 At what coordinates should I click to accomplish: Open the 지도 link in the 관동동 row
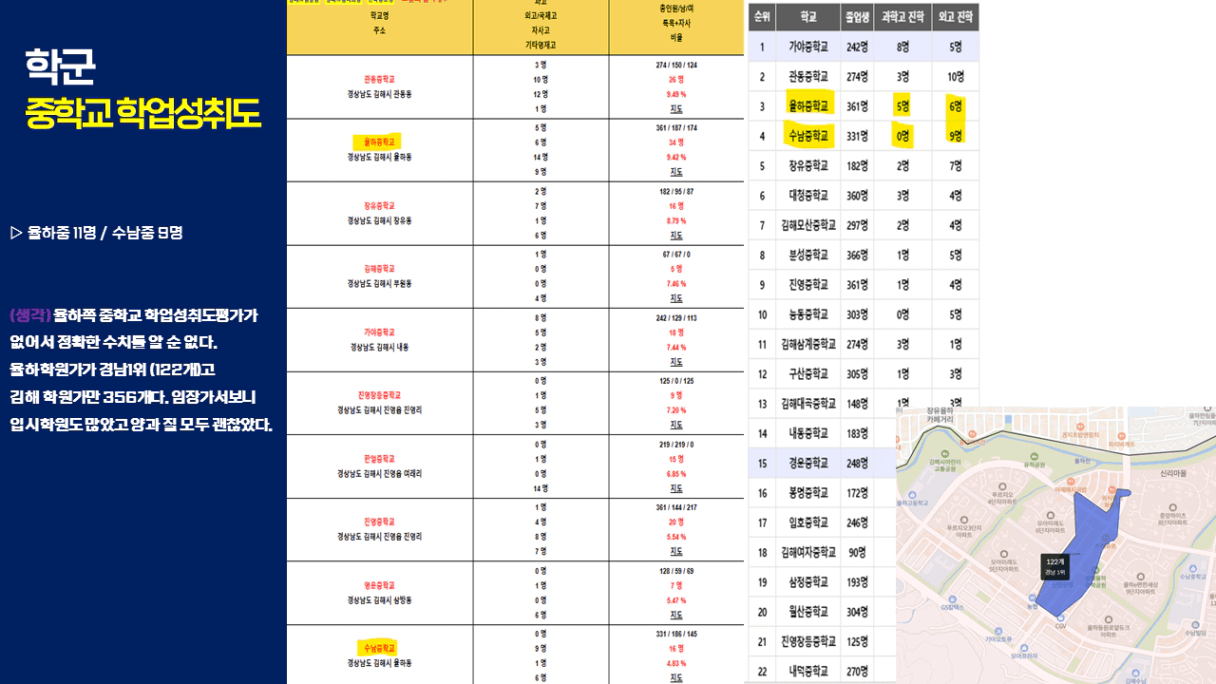tap(676, 108)
